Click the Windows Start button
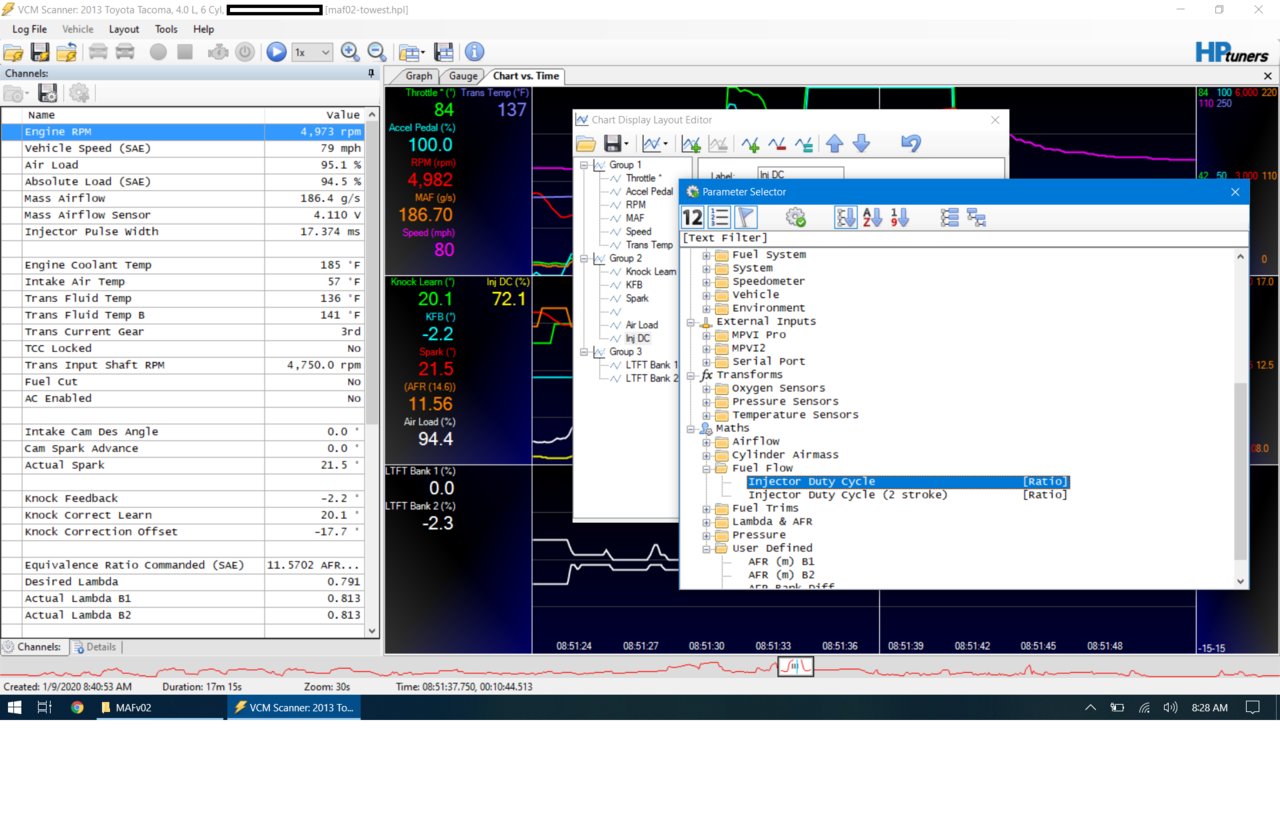Image resolution: width=1280 pixels, height=832 pixels. tap(15, 707)
